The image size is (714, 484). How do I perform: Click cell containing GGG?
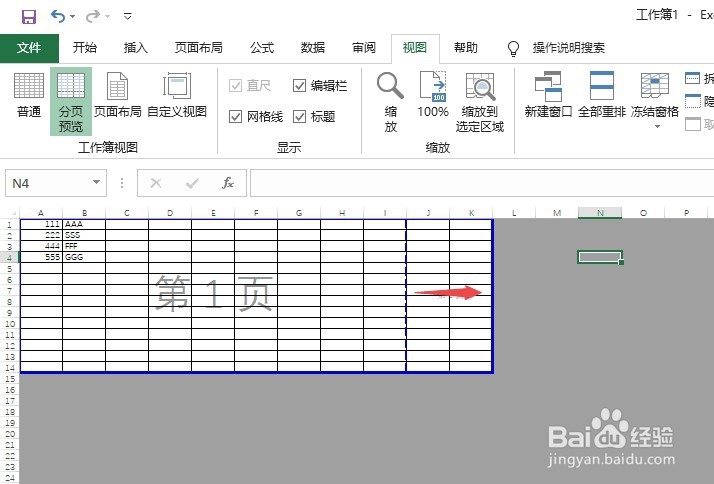84,257
